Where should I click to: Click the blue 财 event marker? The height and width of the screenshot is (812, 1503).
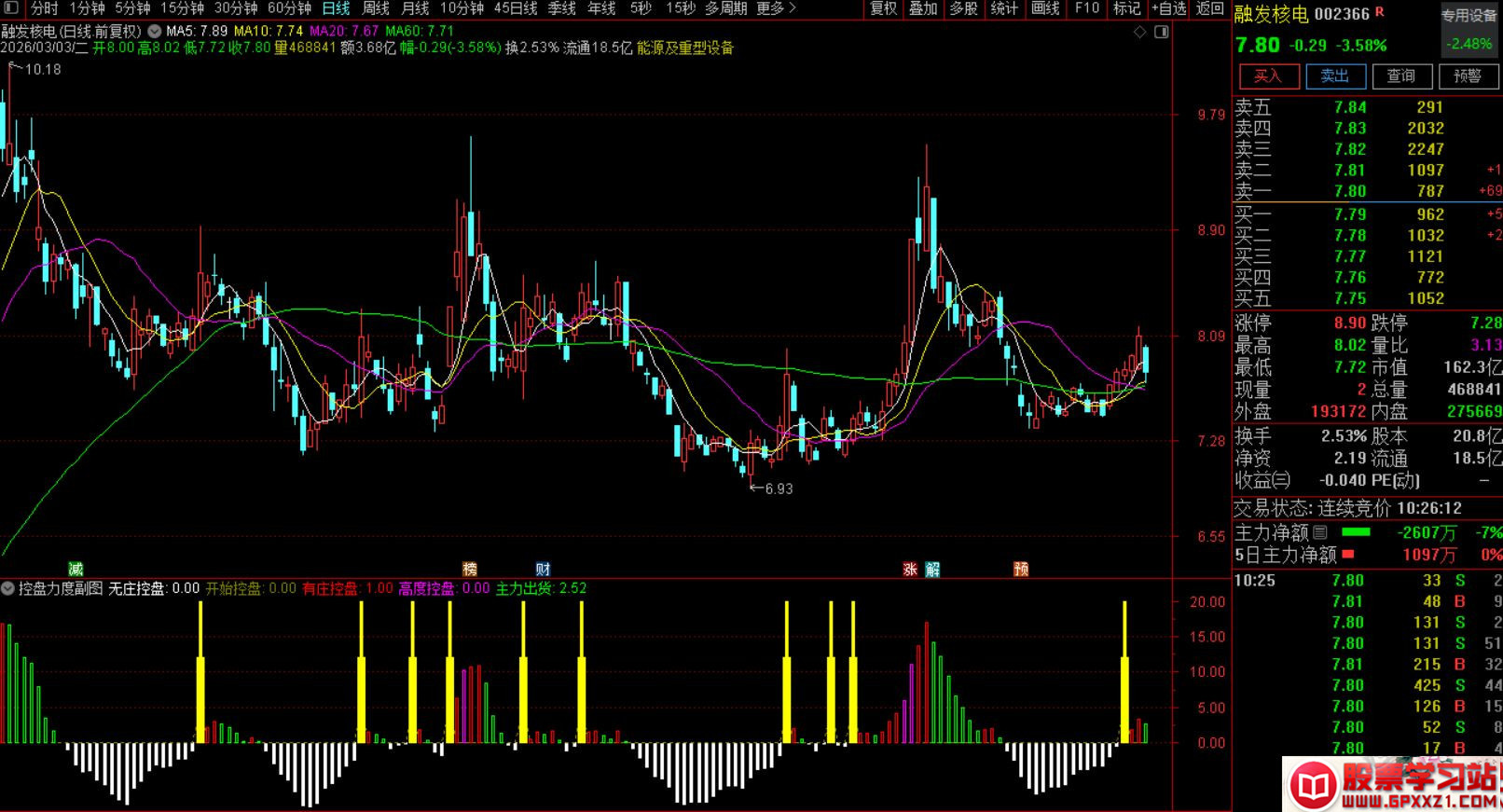point(543,569)
